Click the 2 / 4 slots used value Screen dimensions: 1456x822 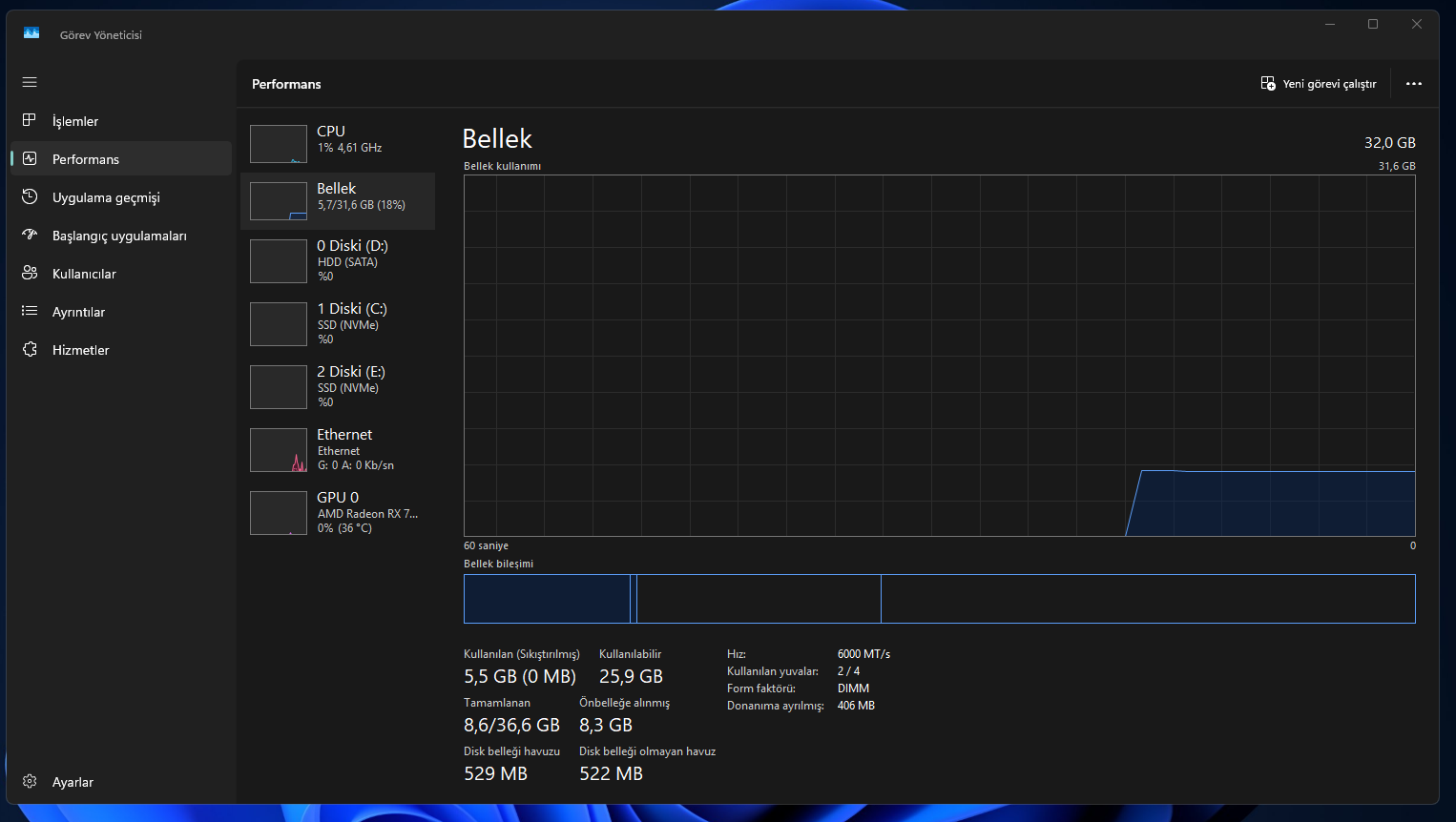848,671
